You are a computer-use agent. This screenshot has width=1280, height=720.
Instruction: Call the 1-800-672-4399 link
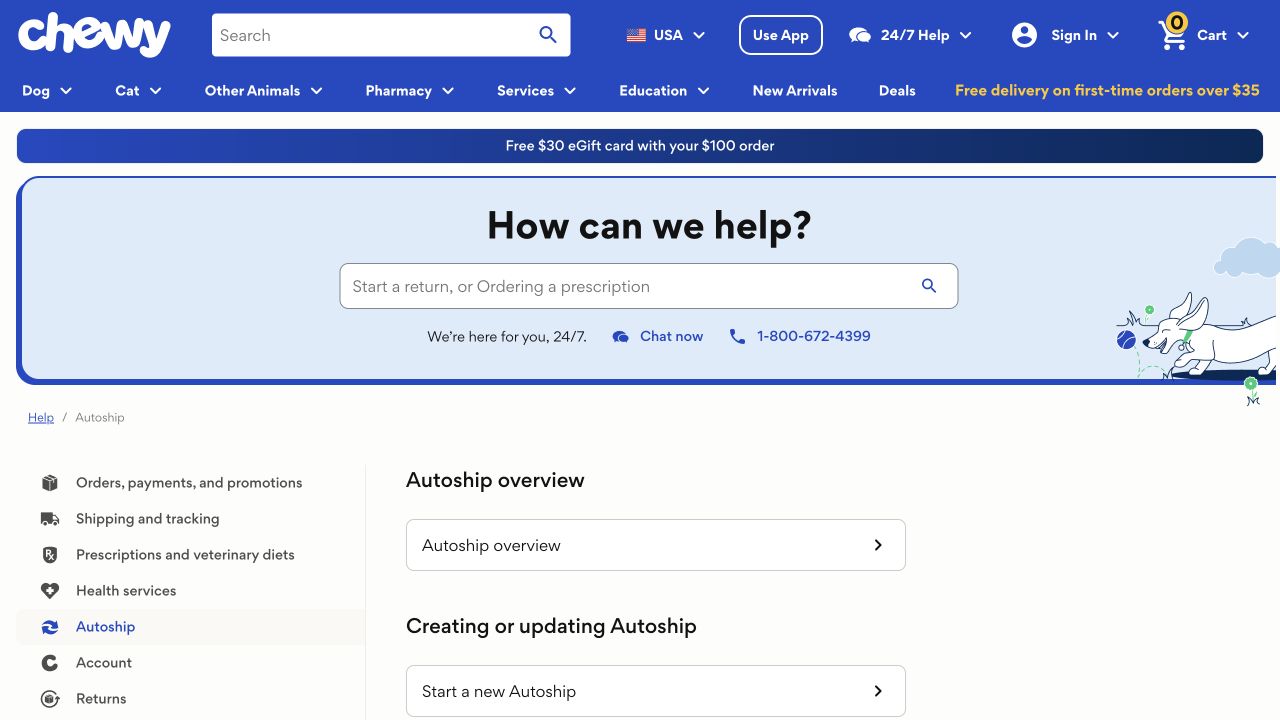(814, 337)
